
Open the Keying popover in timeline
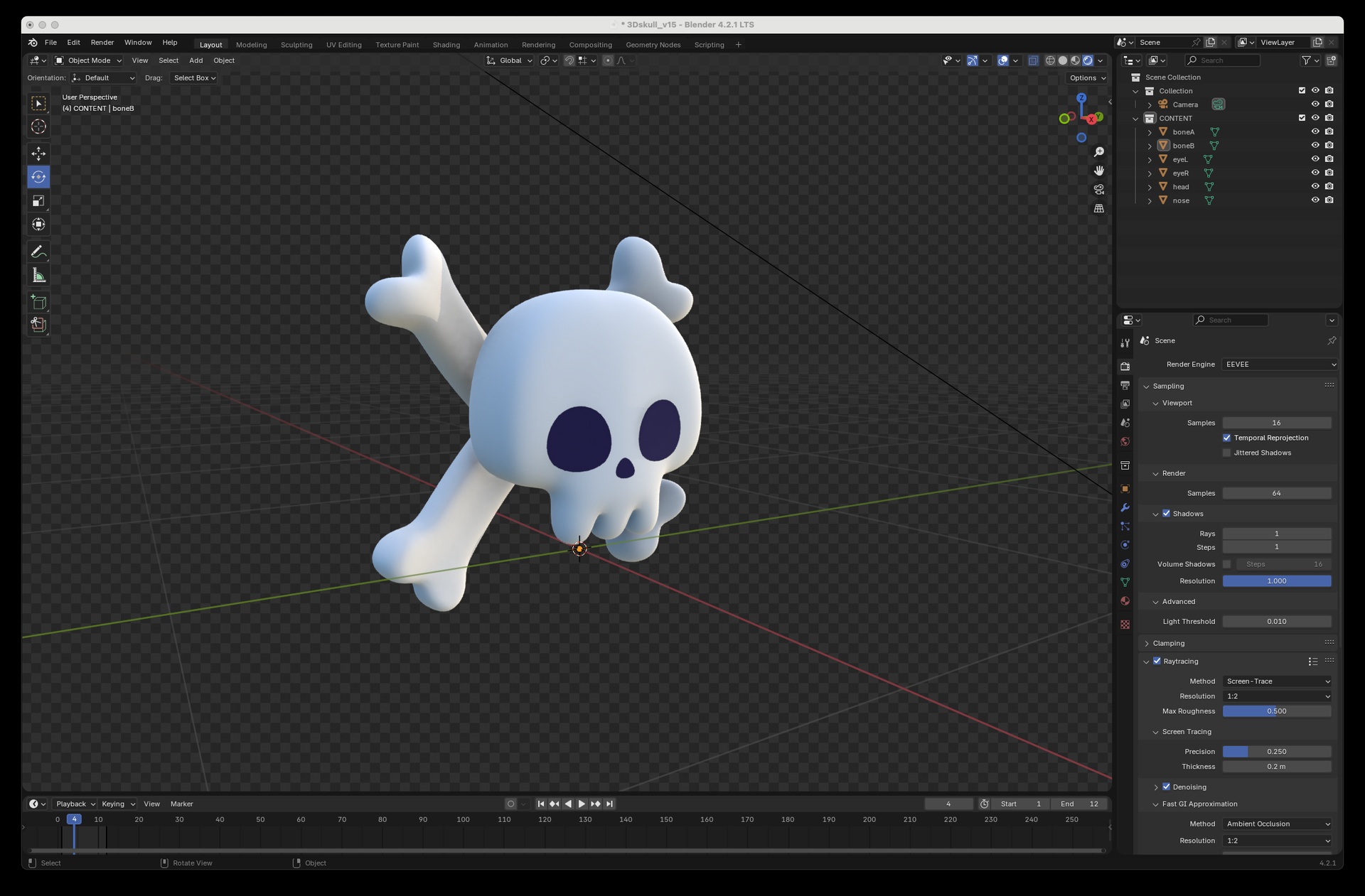(x=118, y=804)
